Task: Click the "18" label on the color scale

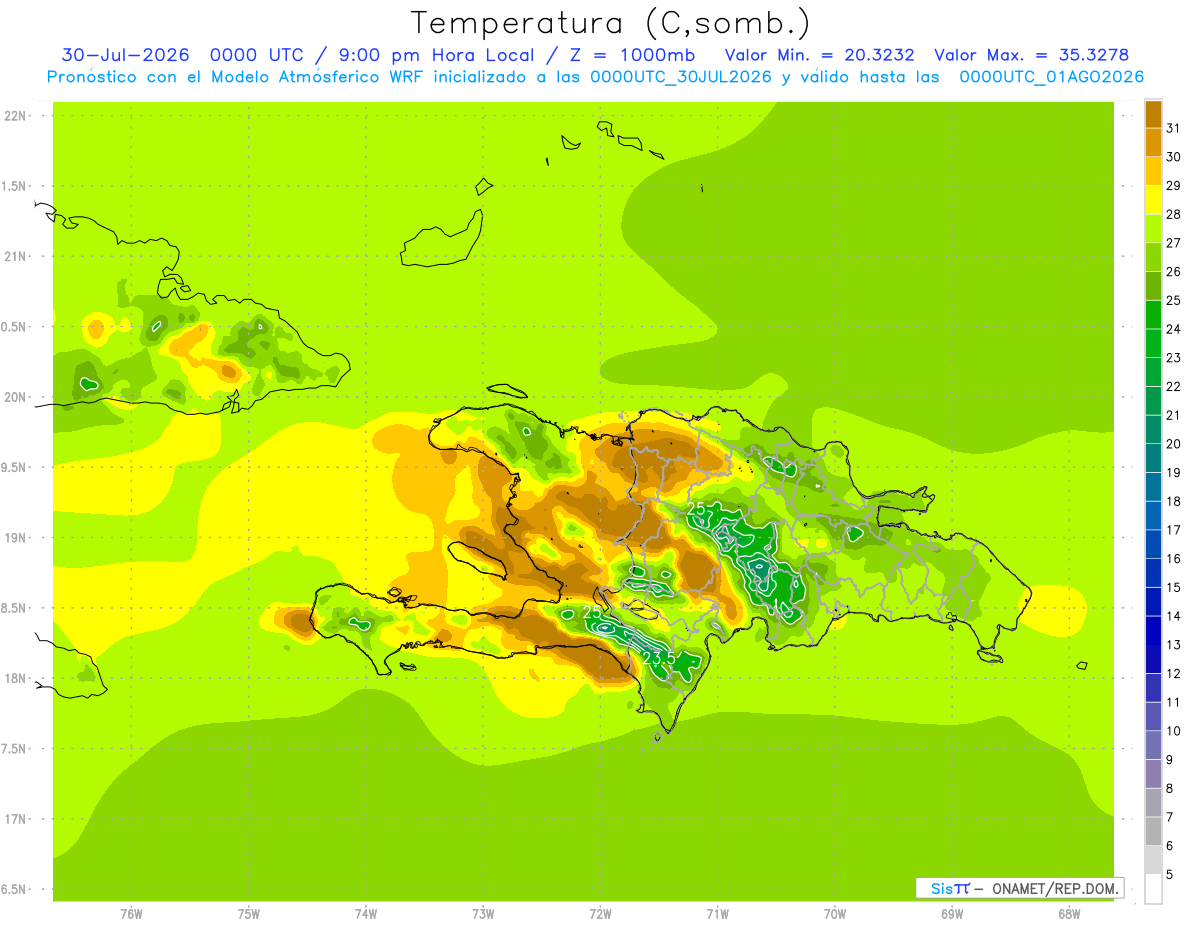Action: click(1174, 501)
